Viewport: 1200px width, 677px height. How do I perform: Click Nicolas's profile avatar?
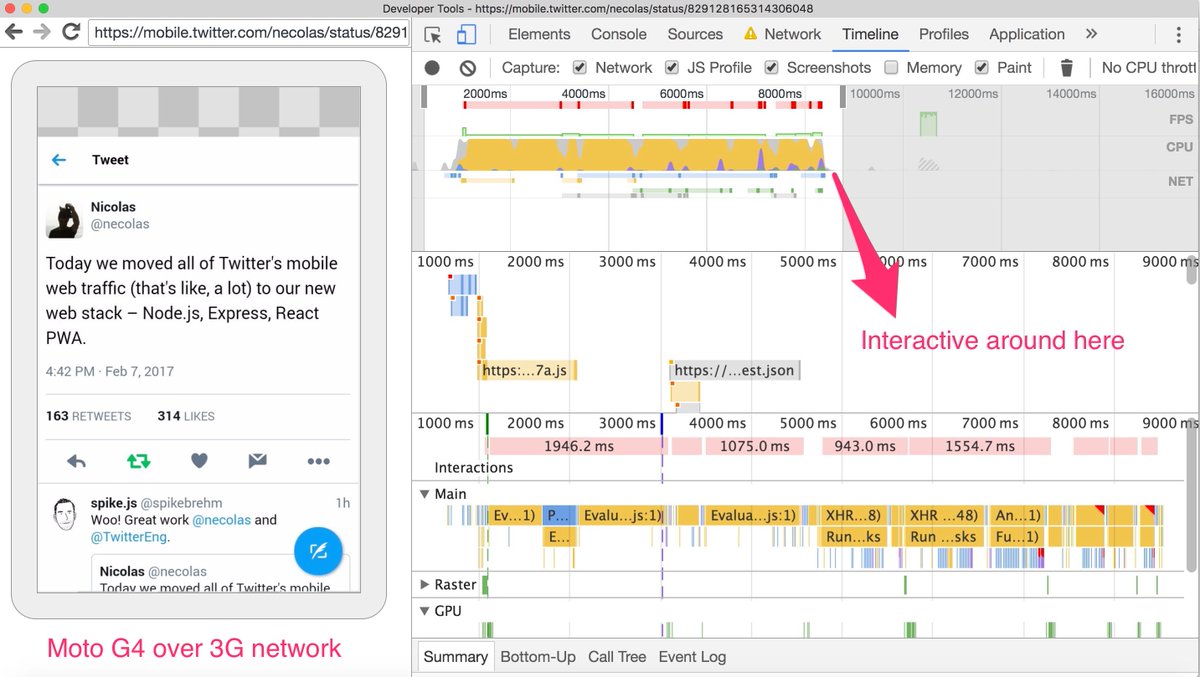(64, 219)
